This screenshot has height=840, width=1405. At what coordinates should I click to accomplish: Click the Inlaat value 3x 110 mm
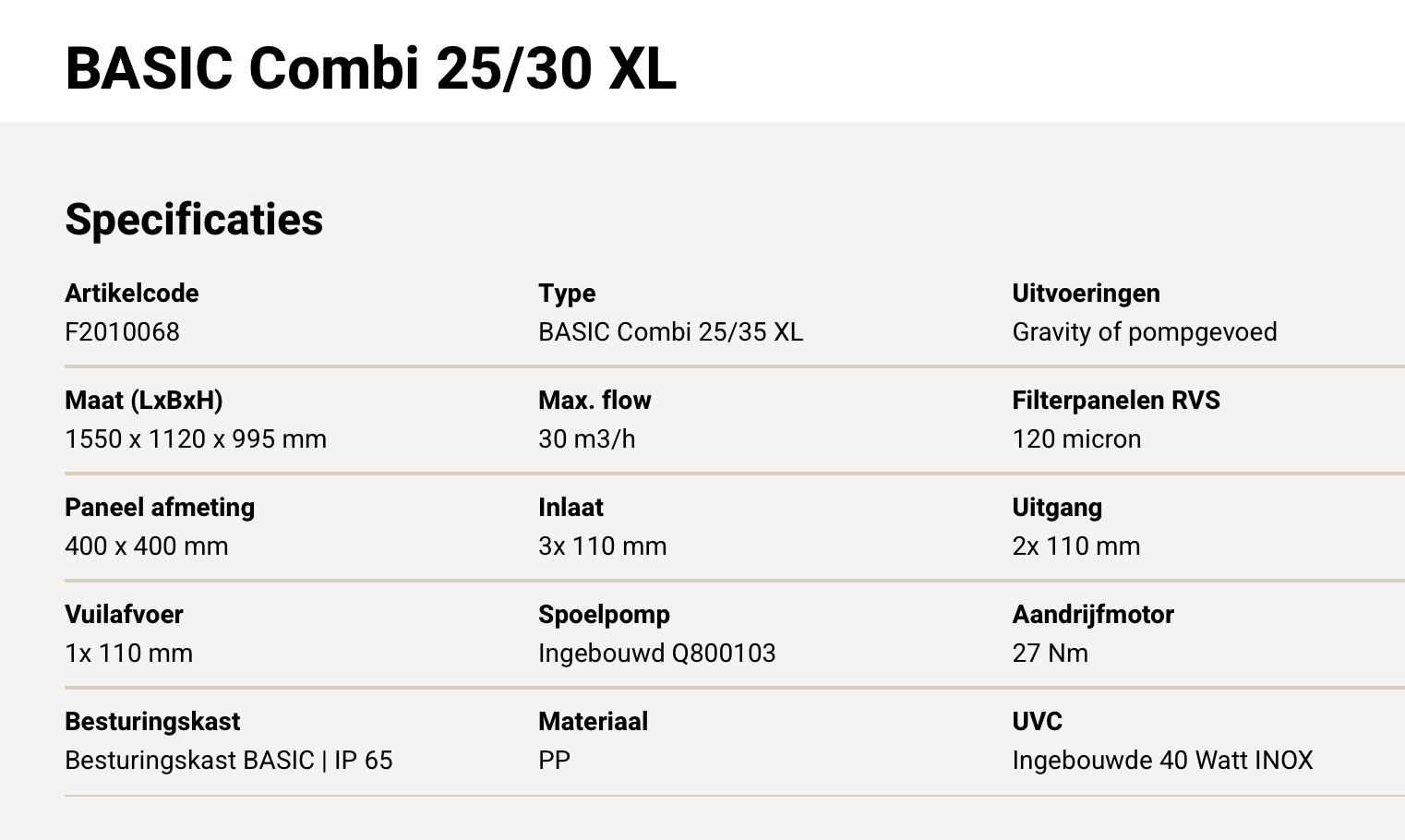point(602,546)
